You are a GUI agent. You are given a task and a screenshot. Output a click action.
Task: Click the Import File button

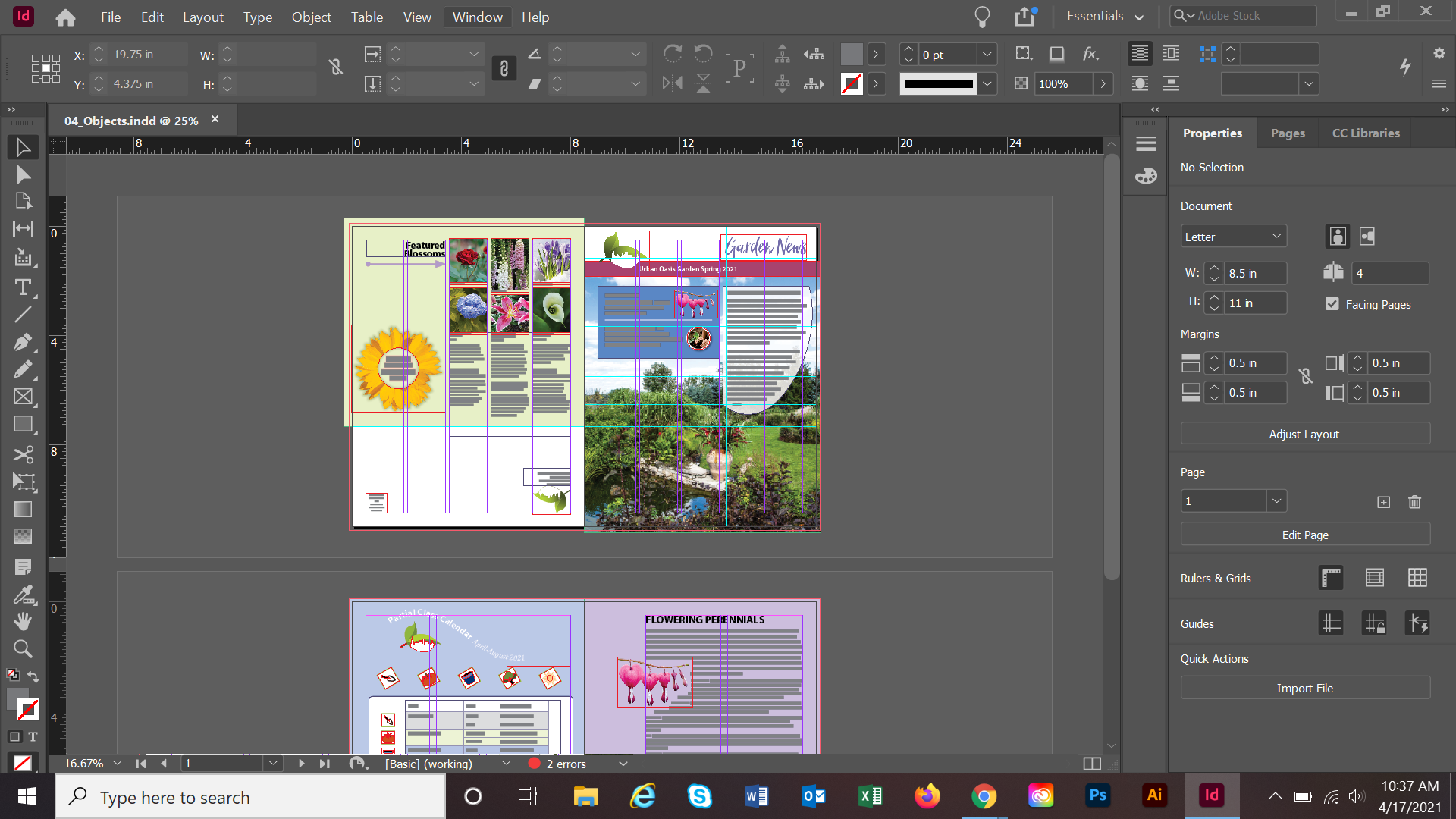click(x=1304, y=688)
